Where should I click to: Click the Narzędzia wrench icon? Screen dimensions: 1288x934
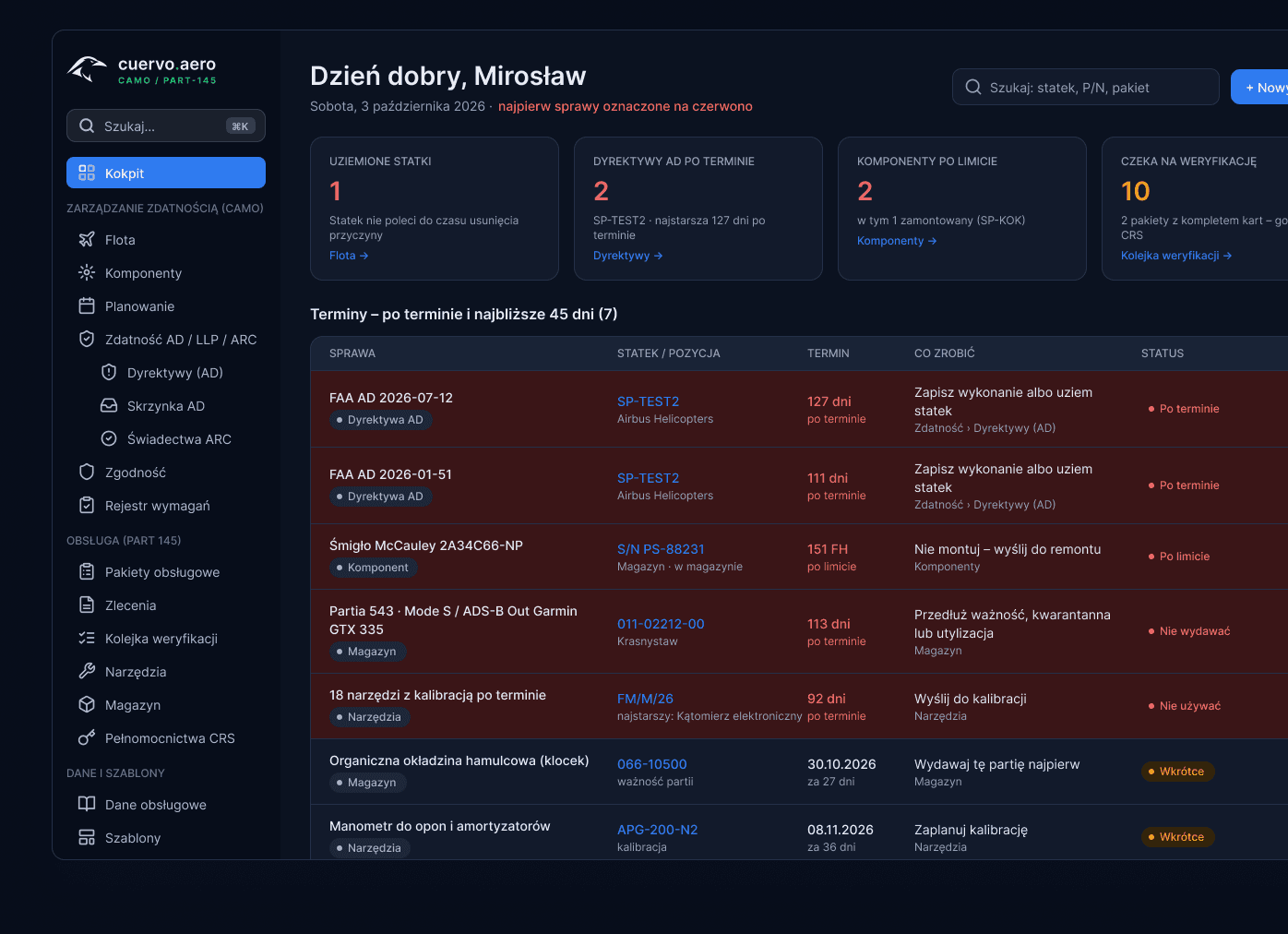tap(87, 671)
